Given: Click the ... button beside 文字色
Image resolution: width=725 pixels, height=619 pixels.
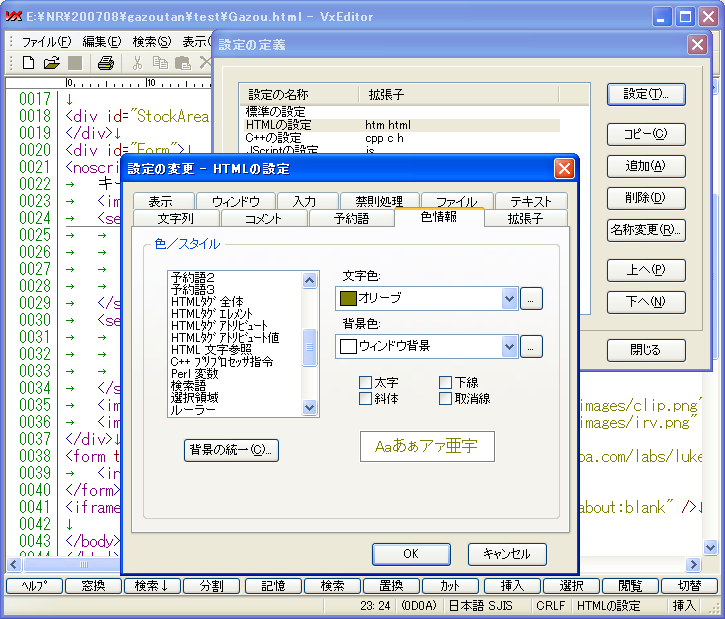Looking at the screenshot, I should click(531, 299).
